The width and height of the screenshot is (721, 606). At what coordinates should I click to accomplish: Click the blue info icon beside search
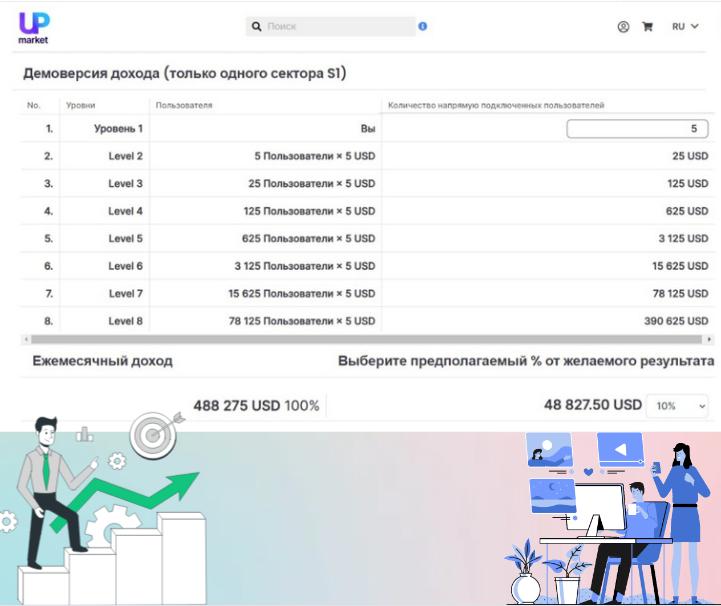click(x=423, y=26)
